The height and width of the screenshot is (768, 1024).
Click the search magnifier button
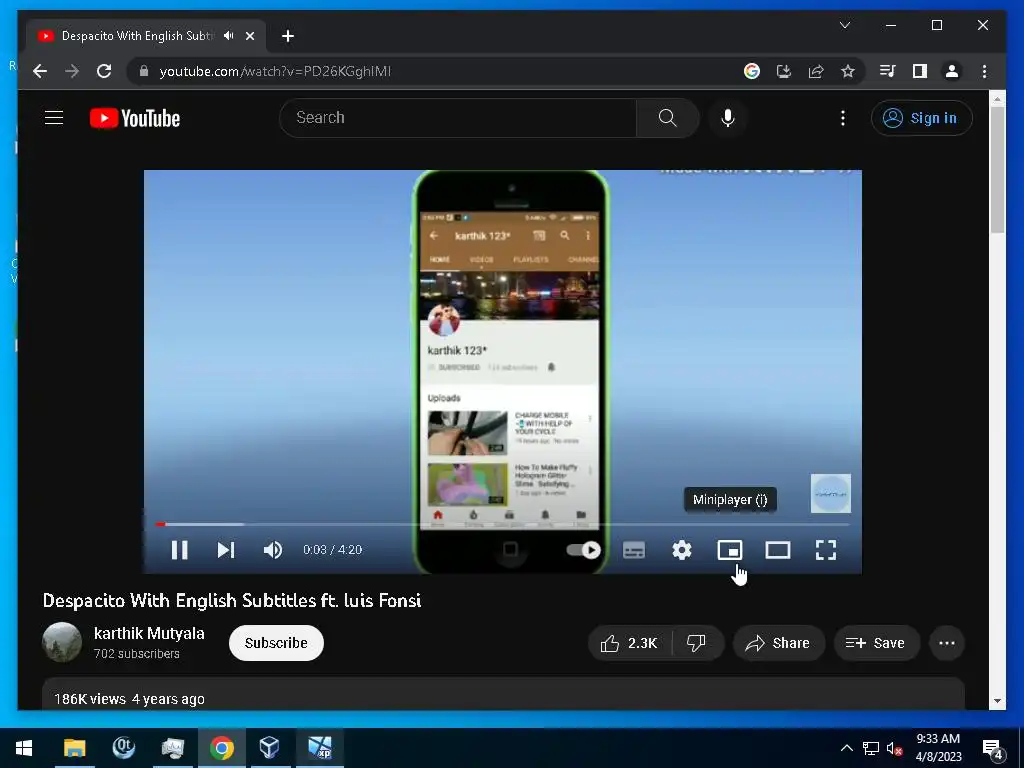click(x=667, y=118)
